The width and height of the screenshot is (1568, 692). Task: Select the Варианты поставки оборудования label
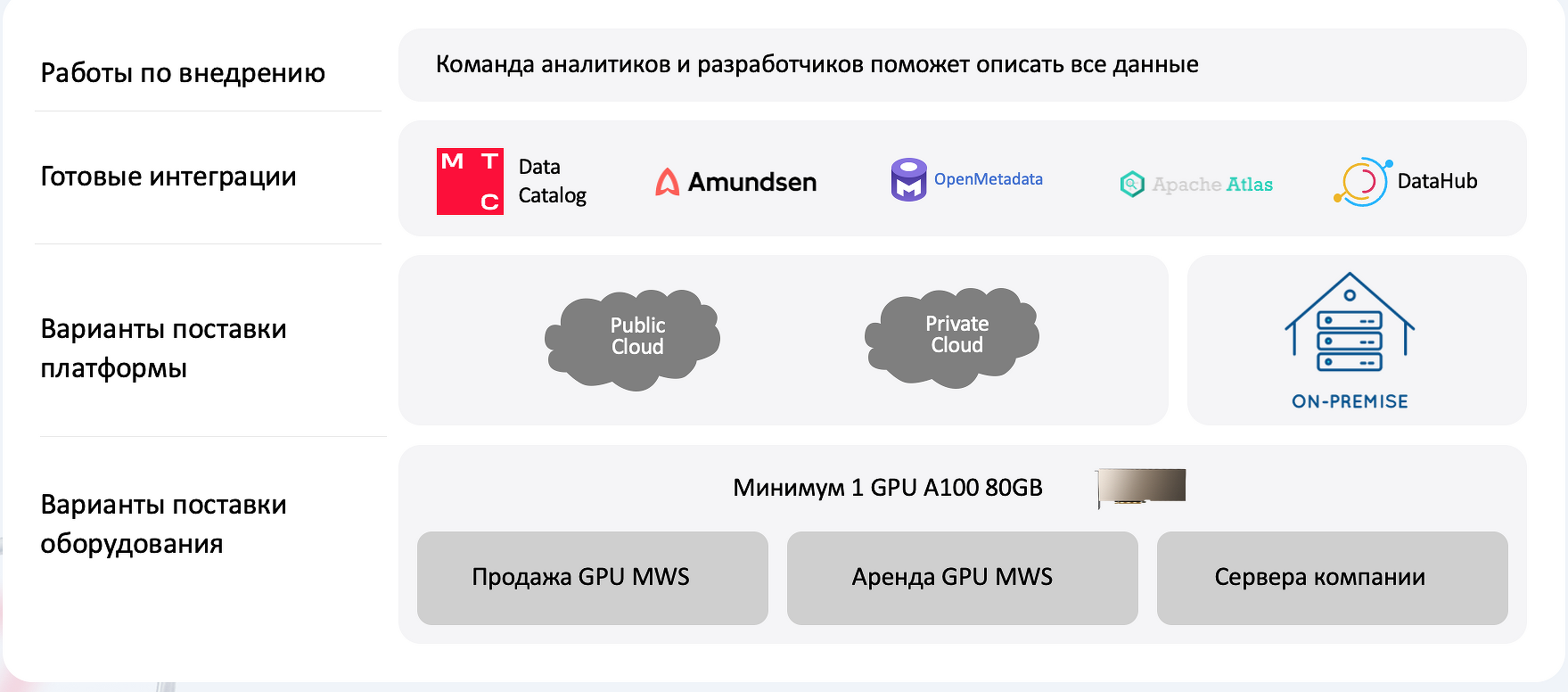164,523
